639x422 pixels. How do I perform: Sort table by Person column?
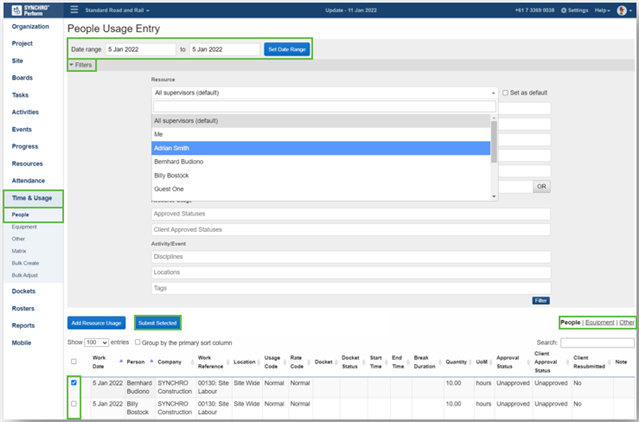135,361
